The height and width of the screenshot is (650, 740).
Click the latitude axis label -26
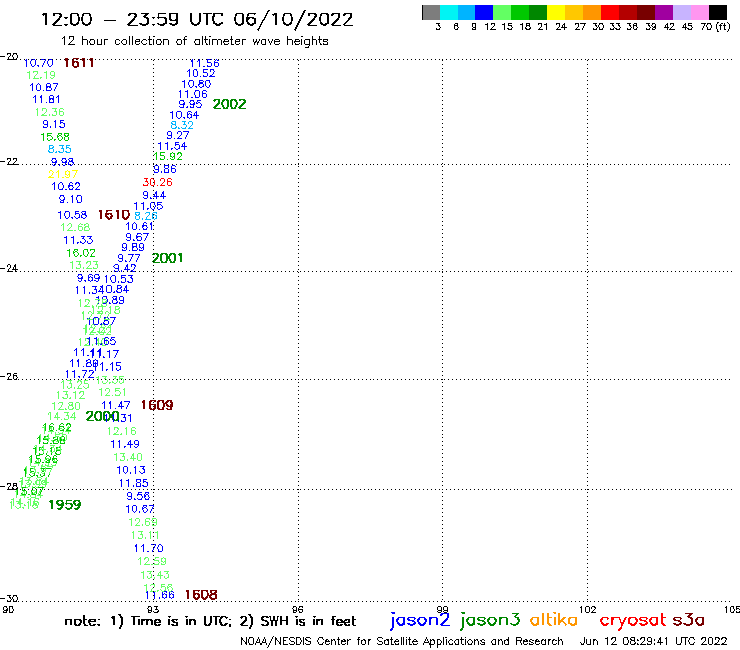point(9,377)
